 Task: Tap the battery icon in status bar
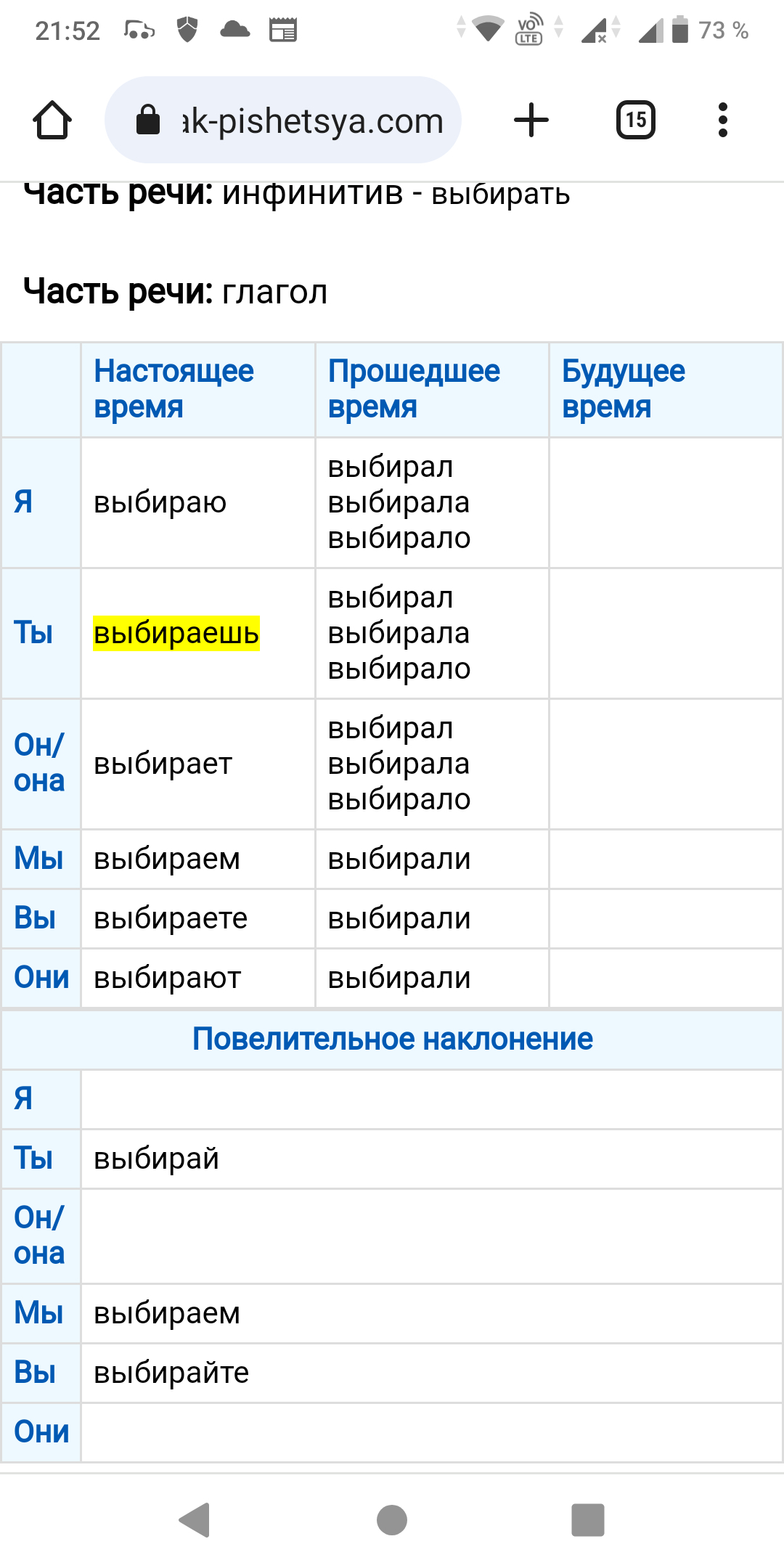[x=680, y=30]
